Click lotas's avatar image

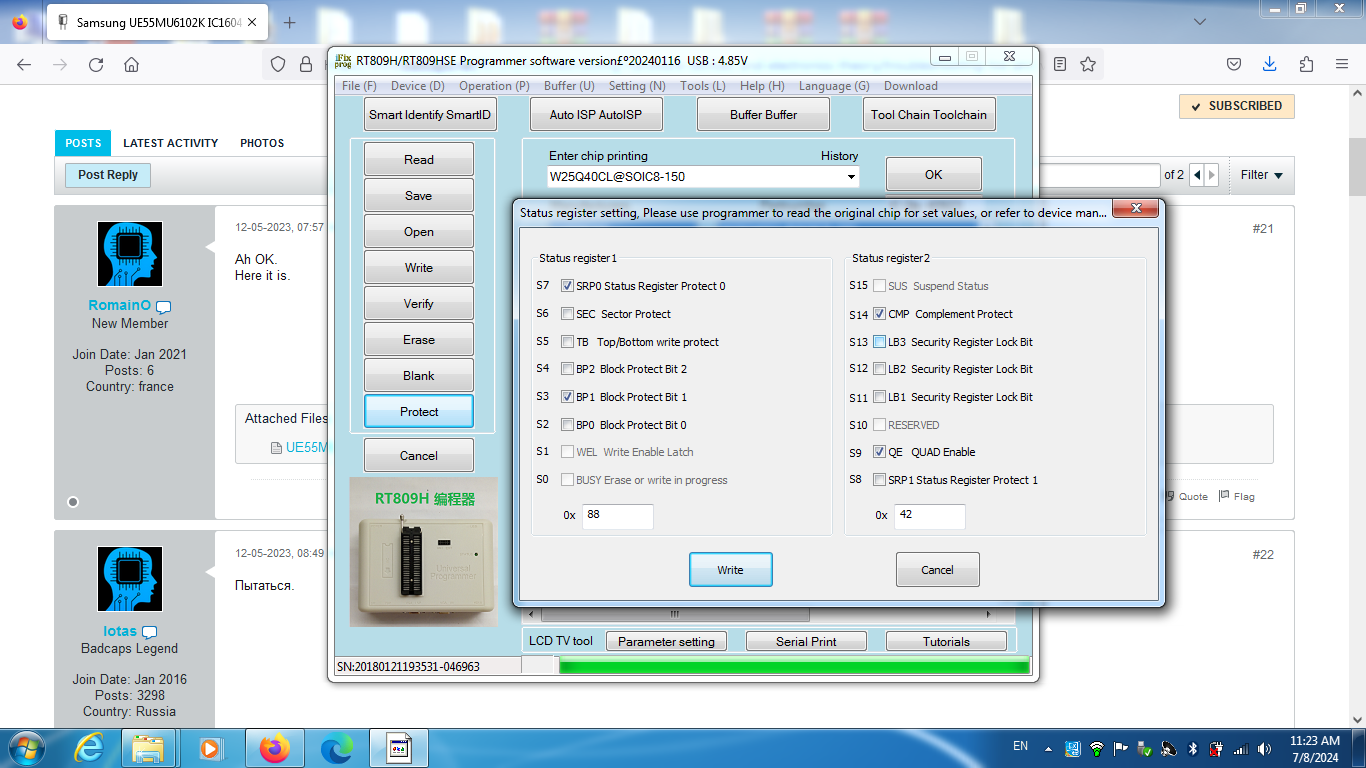pos(130,579)
